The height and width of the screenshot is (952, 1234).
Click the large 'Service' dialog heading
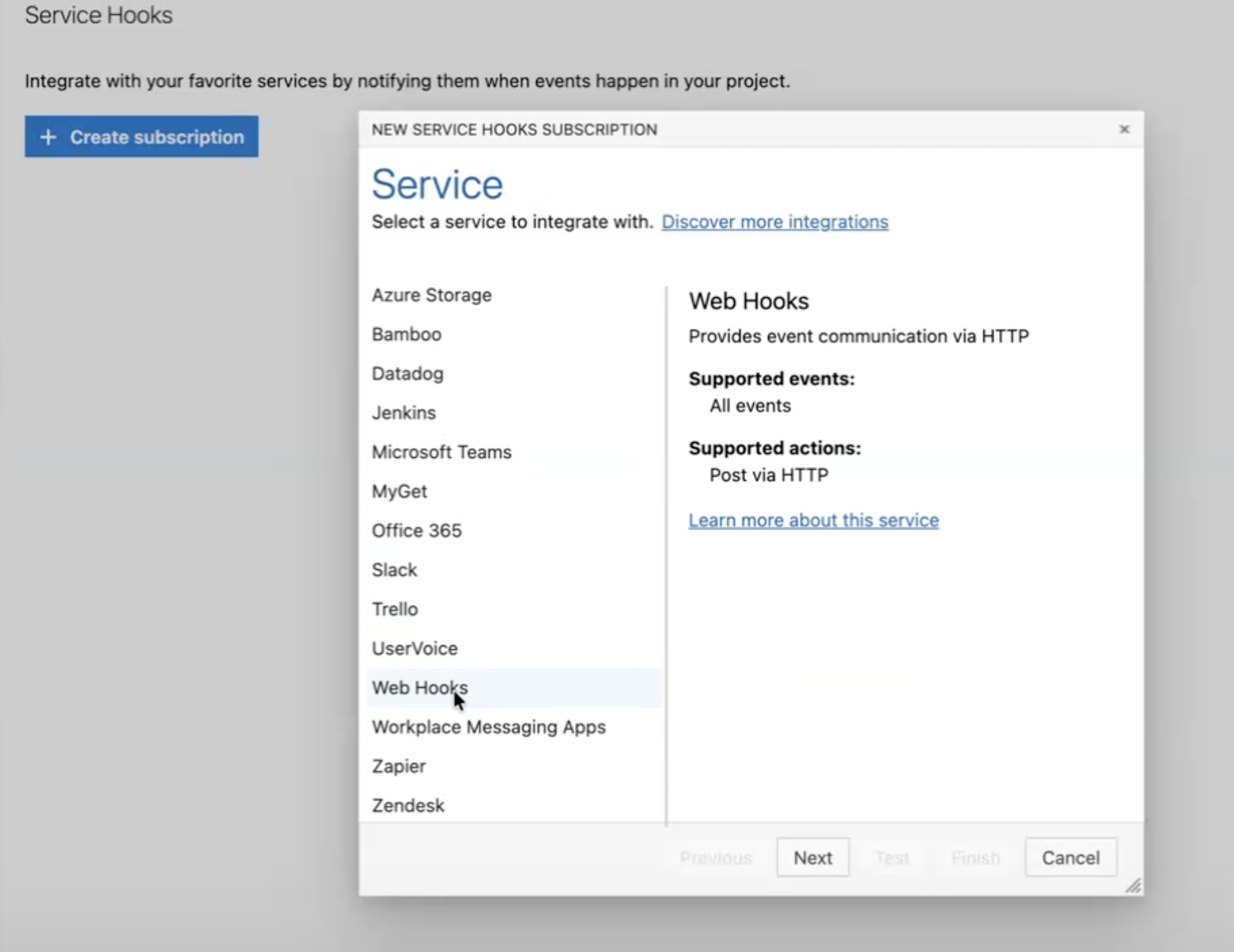(x=437, y=185)
